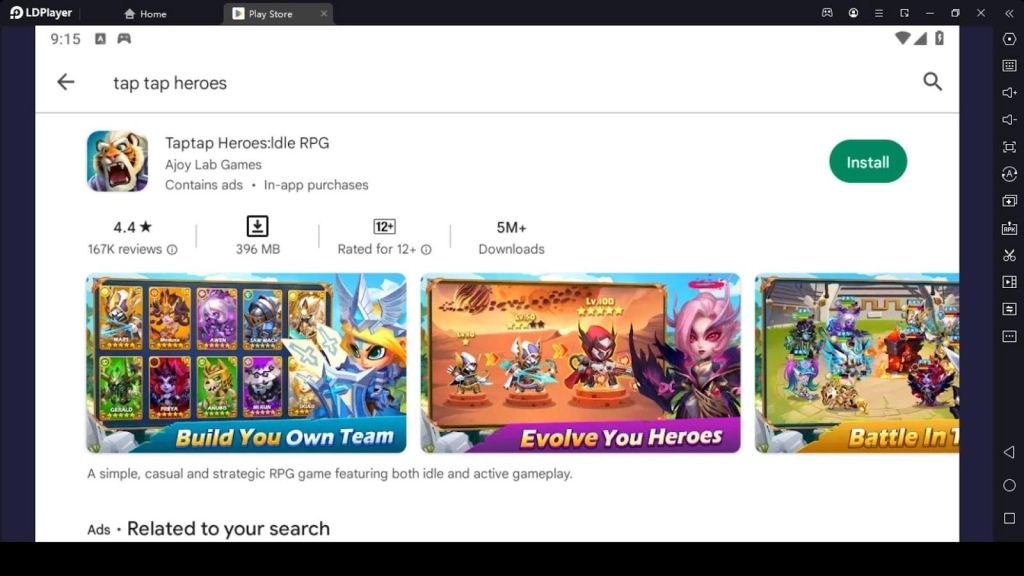Click the video recorder sidebar icon
The image size is (1024, 576).
pyautogui.click(x=1009, y=282)
